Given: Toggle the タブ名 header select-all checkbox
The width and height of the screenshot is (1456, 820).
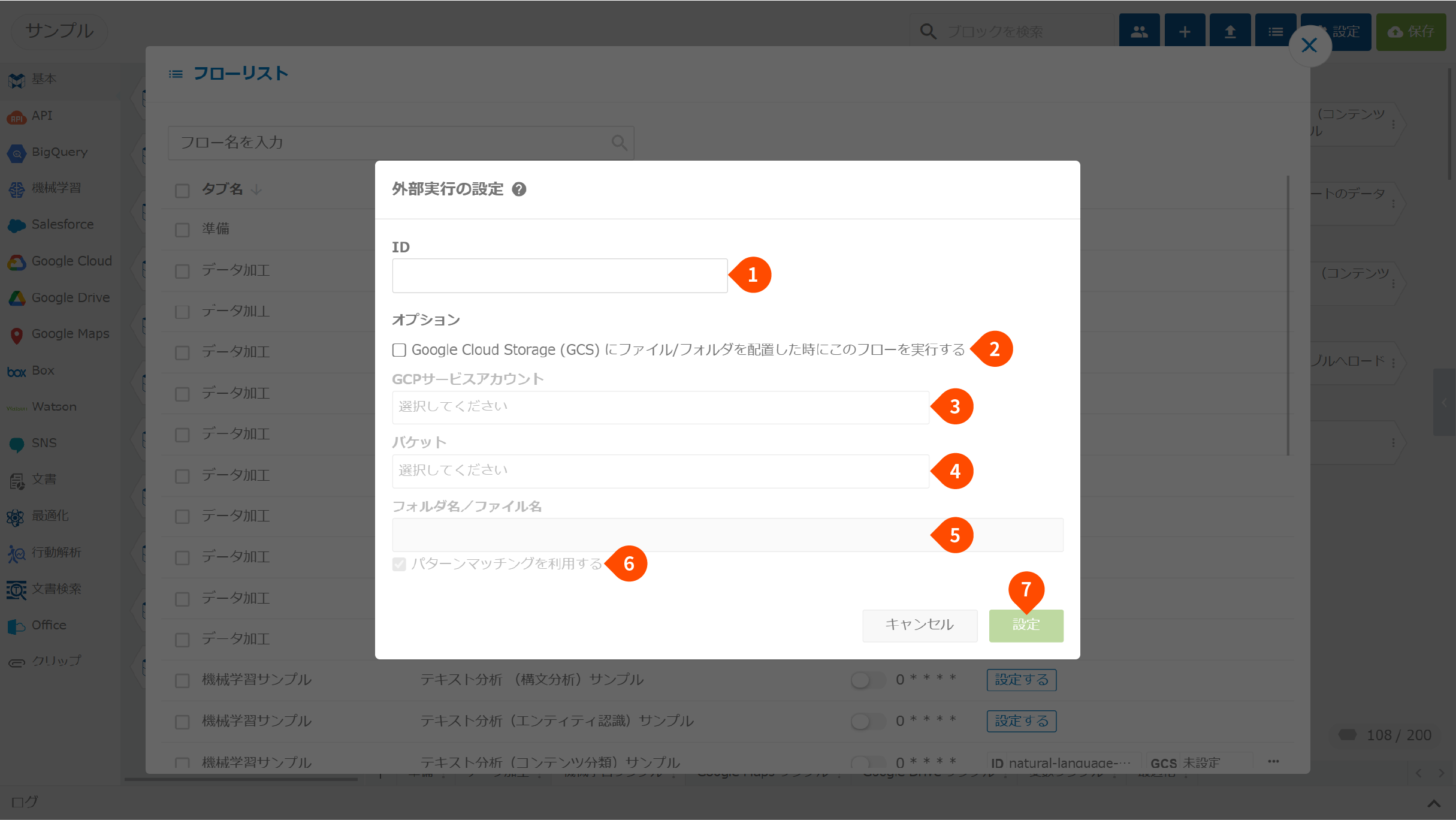Looking at the screenshot, I should tap(182, 191).
